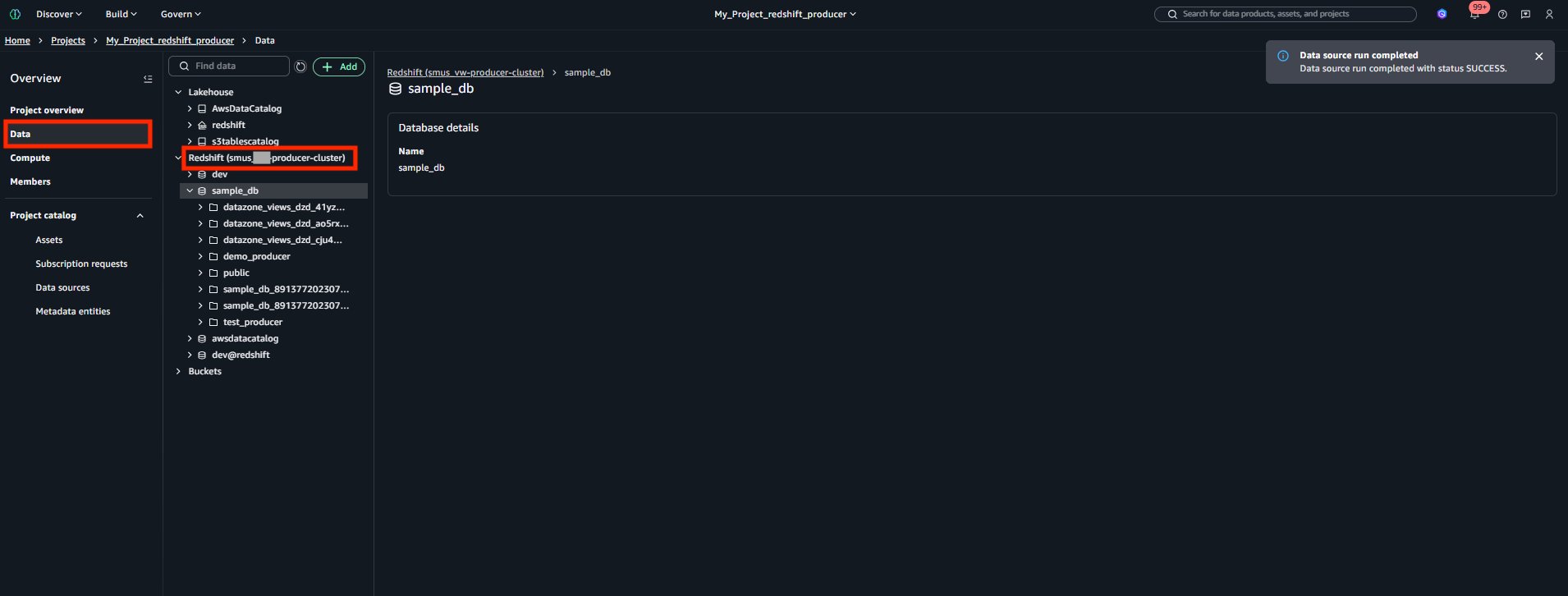Viewport: 1568px width, 596px height.
Task: Click the public schema folder icon
Action: [213, 273]
